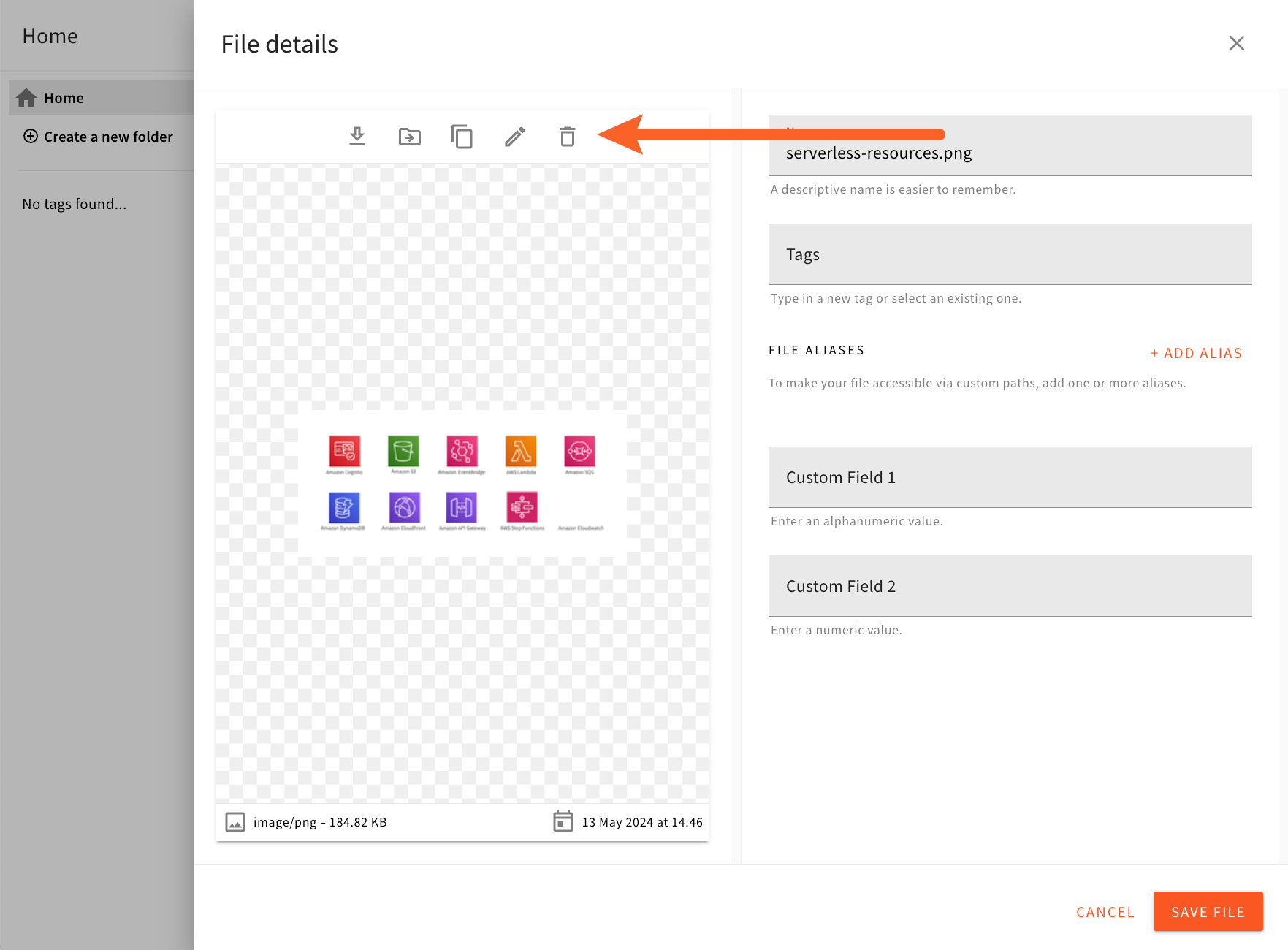Click the AWS diagram preview thumbnail
Viewport: 1288px width, 950px height.
[x=462, y=482]
